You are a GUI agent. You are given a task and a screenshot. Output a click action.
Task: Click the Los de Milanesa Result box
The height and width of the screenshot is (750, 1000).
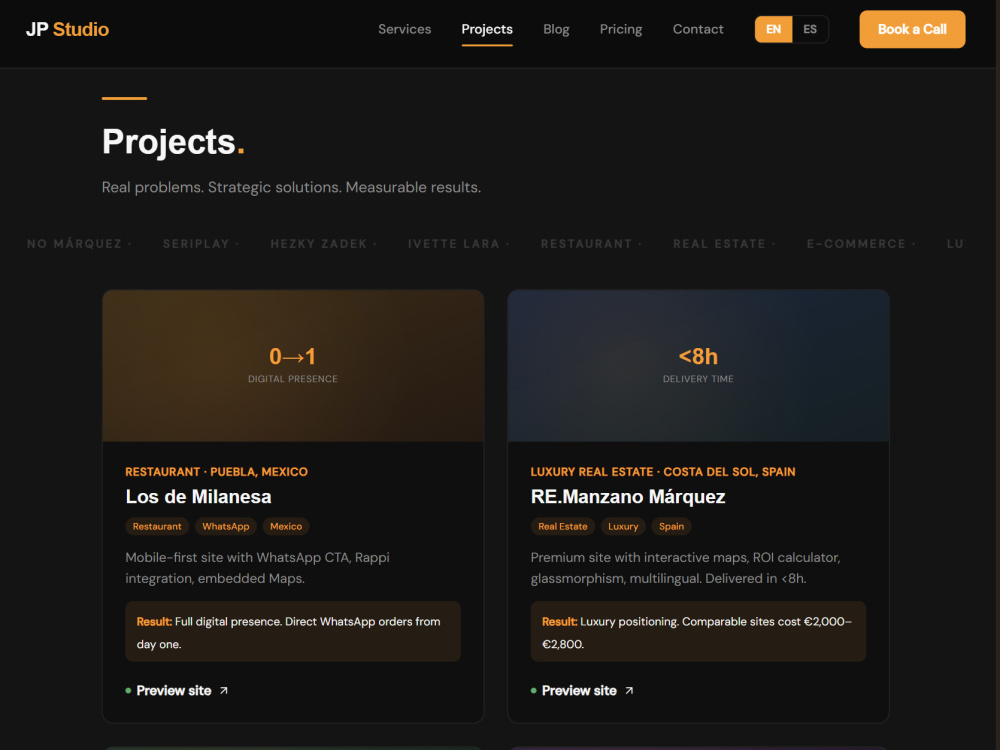pos(293,631)
